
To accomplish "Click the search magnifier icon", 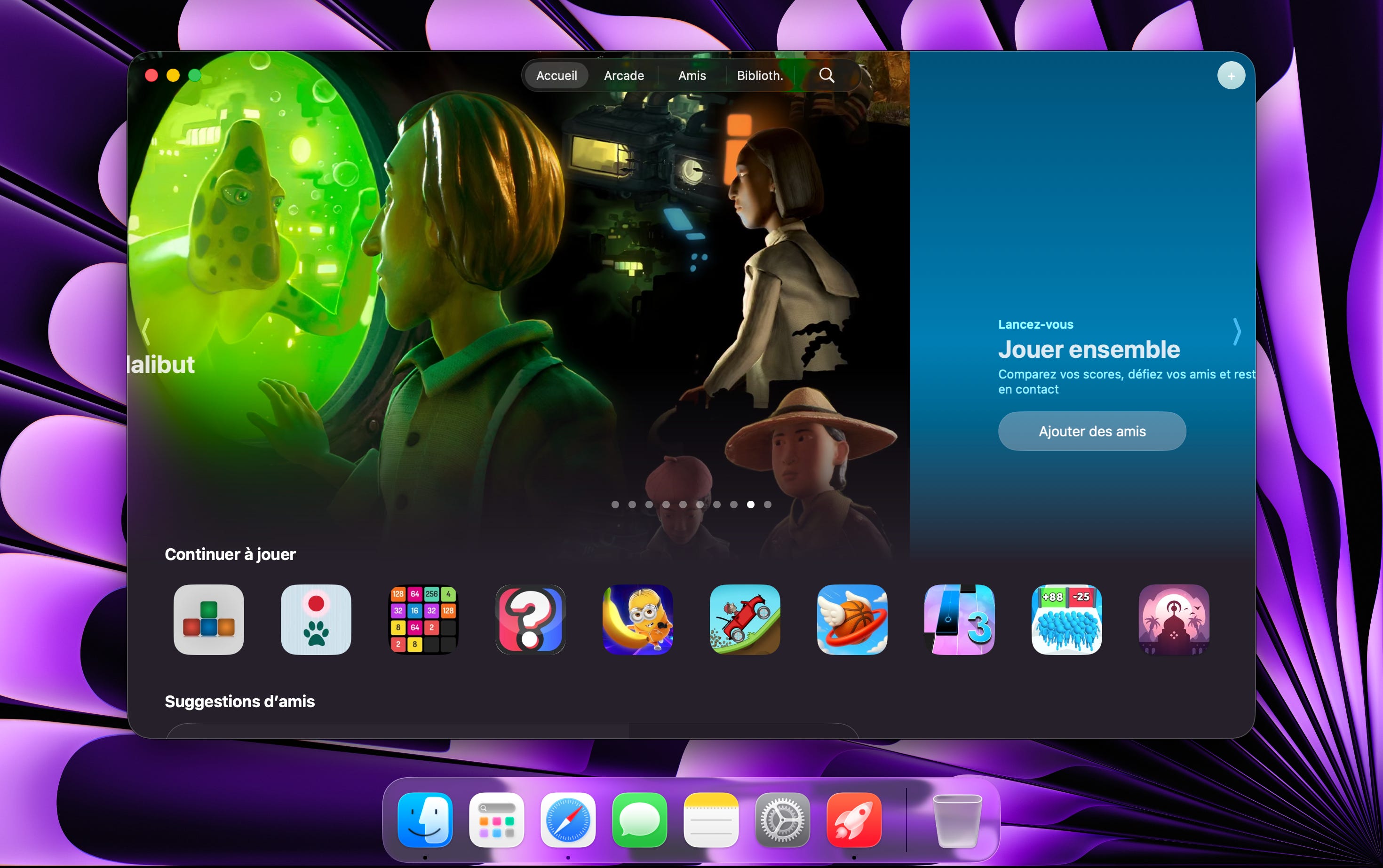I will pos(827,75).
